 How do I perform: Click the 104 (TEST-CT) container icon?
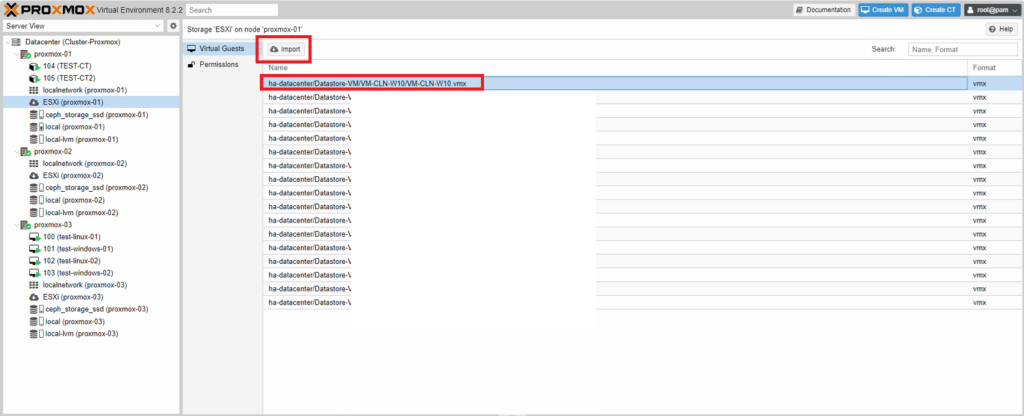click(x=35, y=66)
